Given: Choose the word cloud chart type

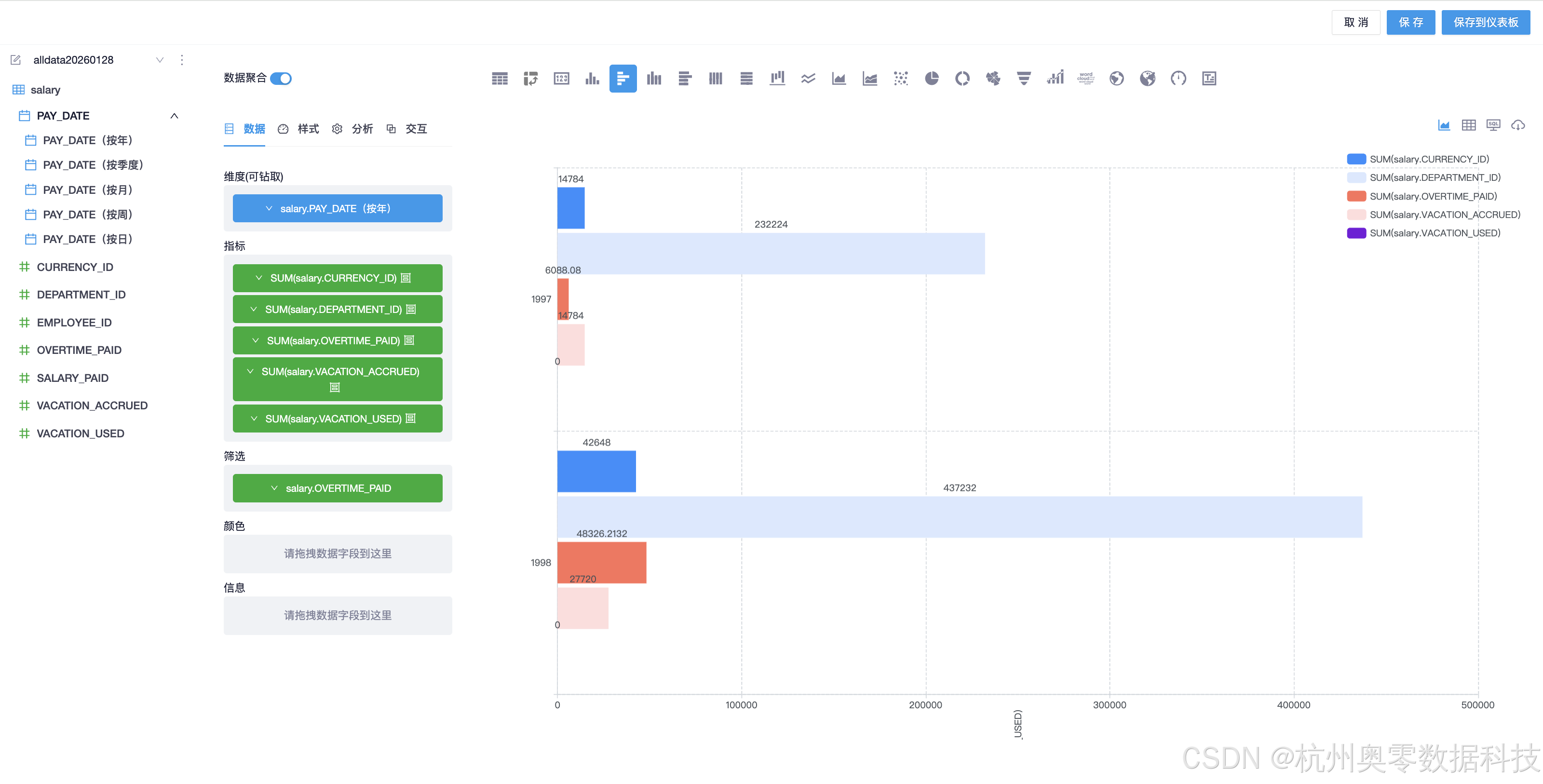Looking at the screenshot, I should (1085, 79).
